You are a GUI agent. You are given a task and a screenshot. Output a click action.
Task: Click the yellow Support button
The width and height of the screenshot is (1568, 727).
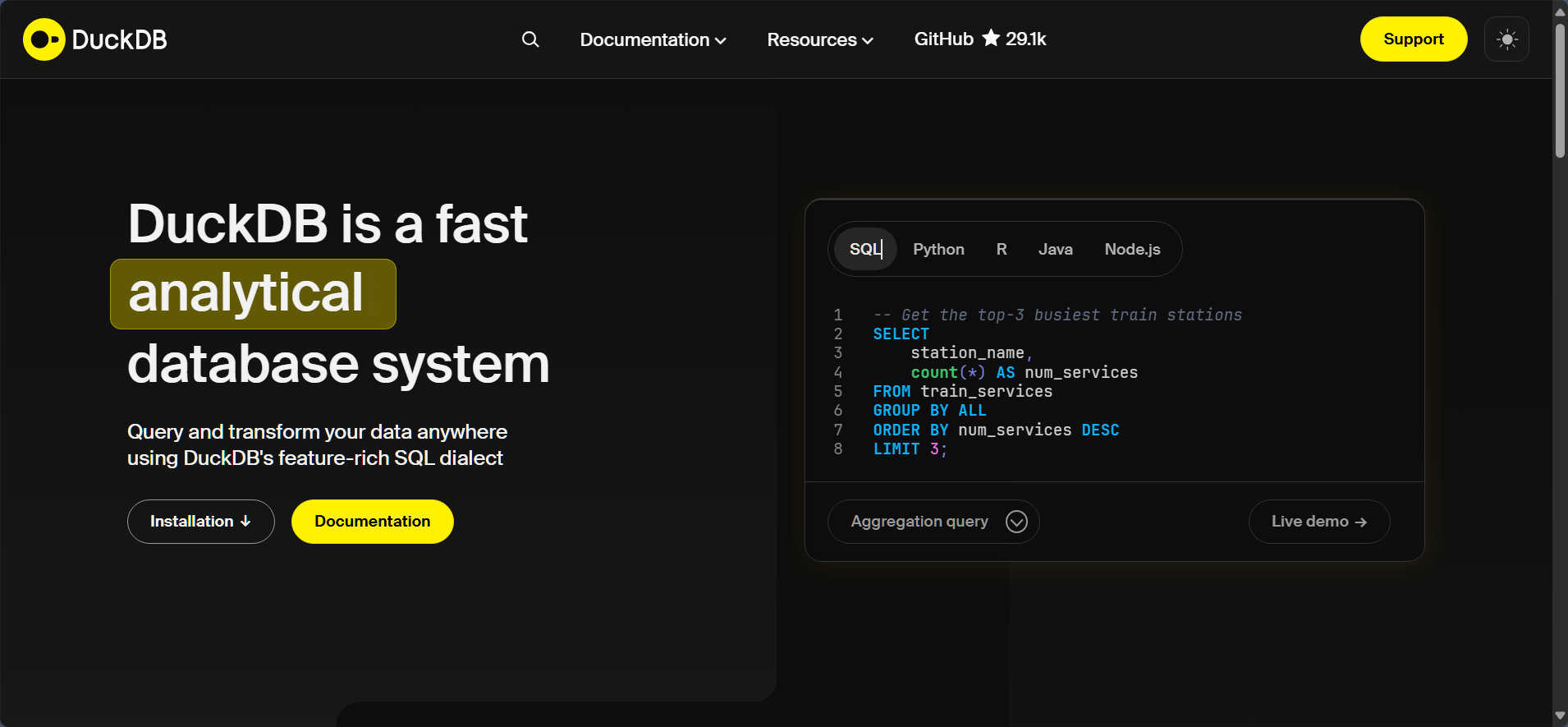(x=1414, y=39)
